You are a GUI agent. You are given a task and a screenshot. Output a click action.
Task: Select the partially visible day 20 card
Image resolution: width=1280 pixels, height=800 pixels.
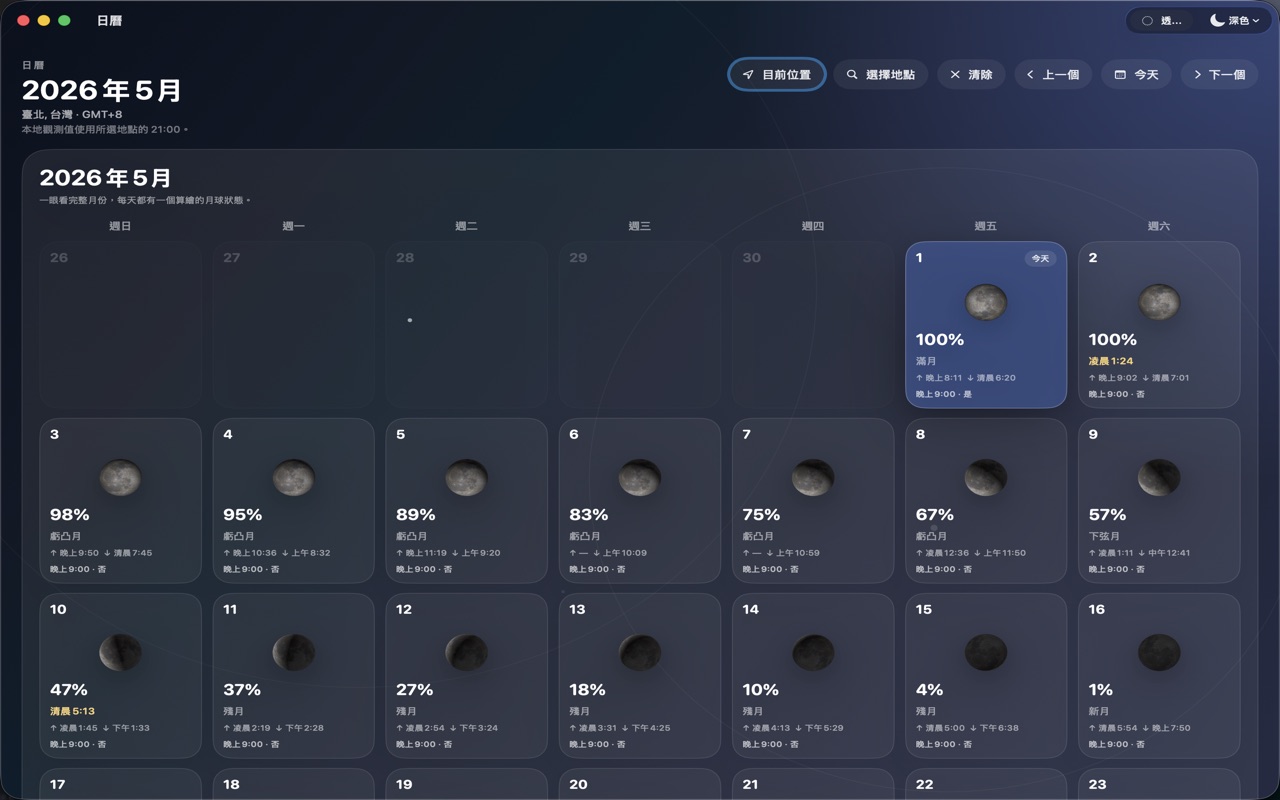[639, 785]
